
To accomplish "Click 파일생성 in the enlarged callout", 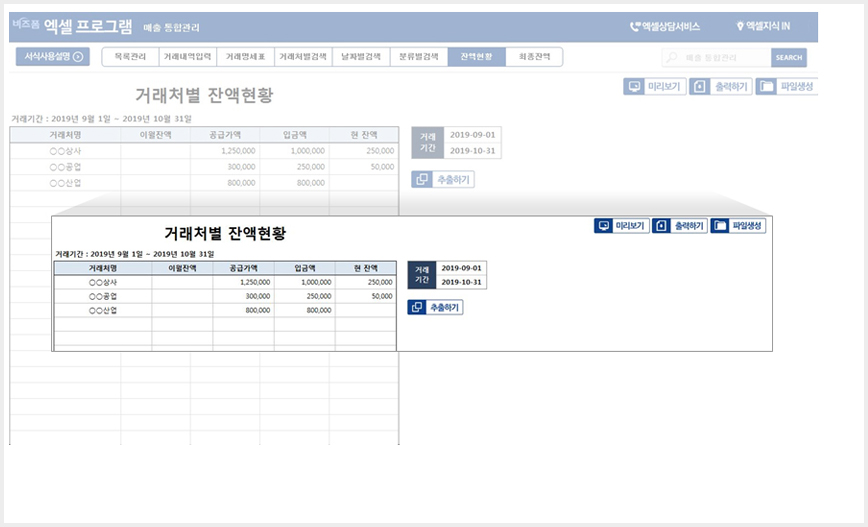I will 738,226.
